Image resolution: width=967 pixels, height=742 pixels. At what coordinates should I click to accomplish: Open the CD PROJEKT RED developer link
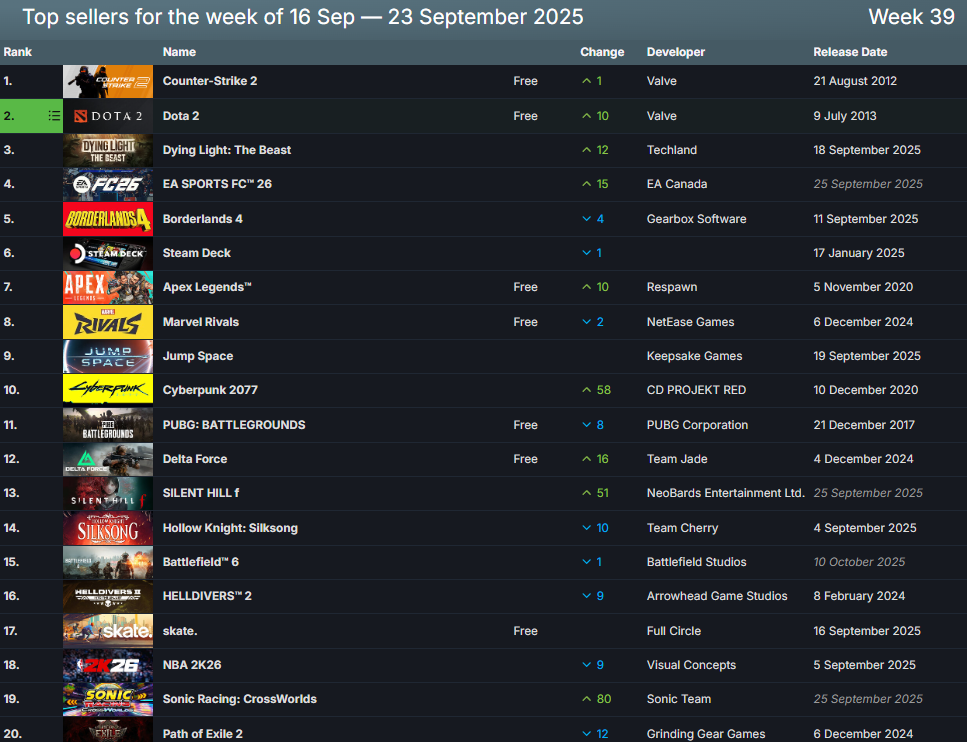point(696,390)
